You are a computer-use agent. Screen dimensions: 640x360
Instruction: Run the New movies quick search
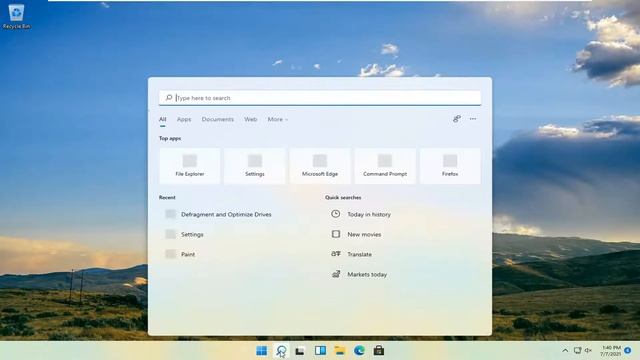364,234
